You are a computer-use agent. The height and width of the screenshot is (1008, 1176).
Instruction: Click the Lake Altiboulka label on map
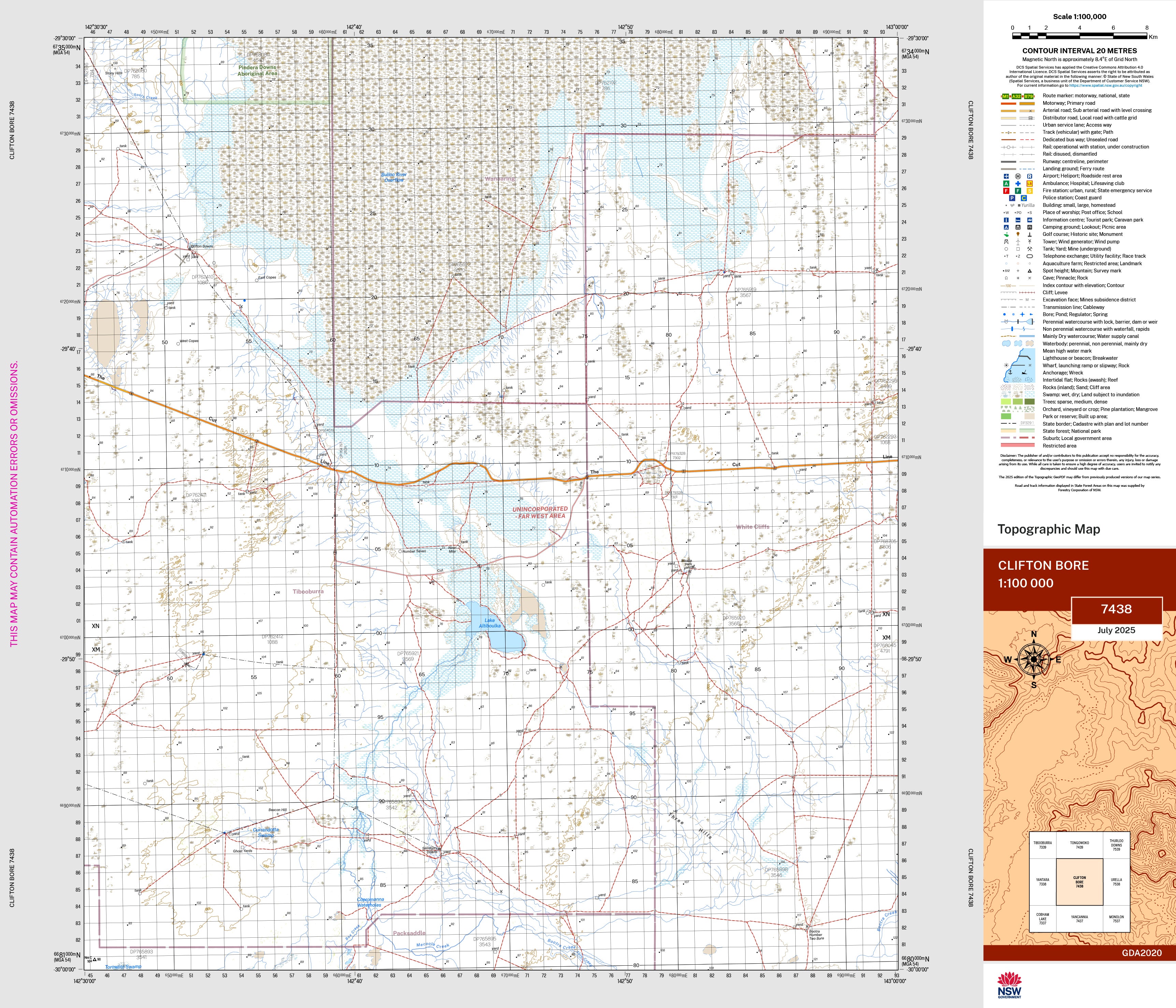pyautogui.click(x=489, y=623)
